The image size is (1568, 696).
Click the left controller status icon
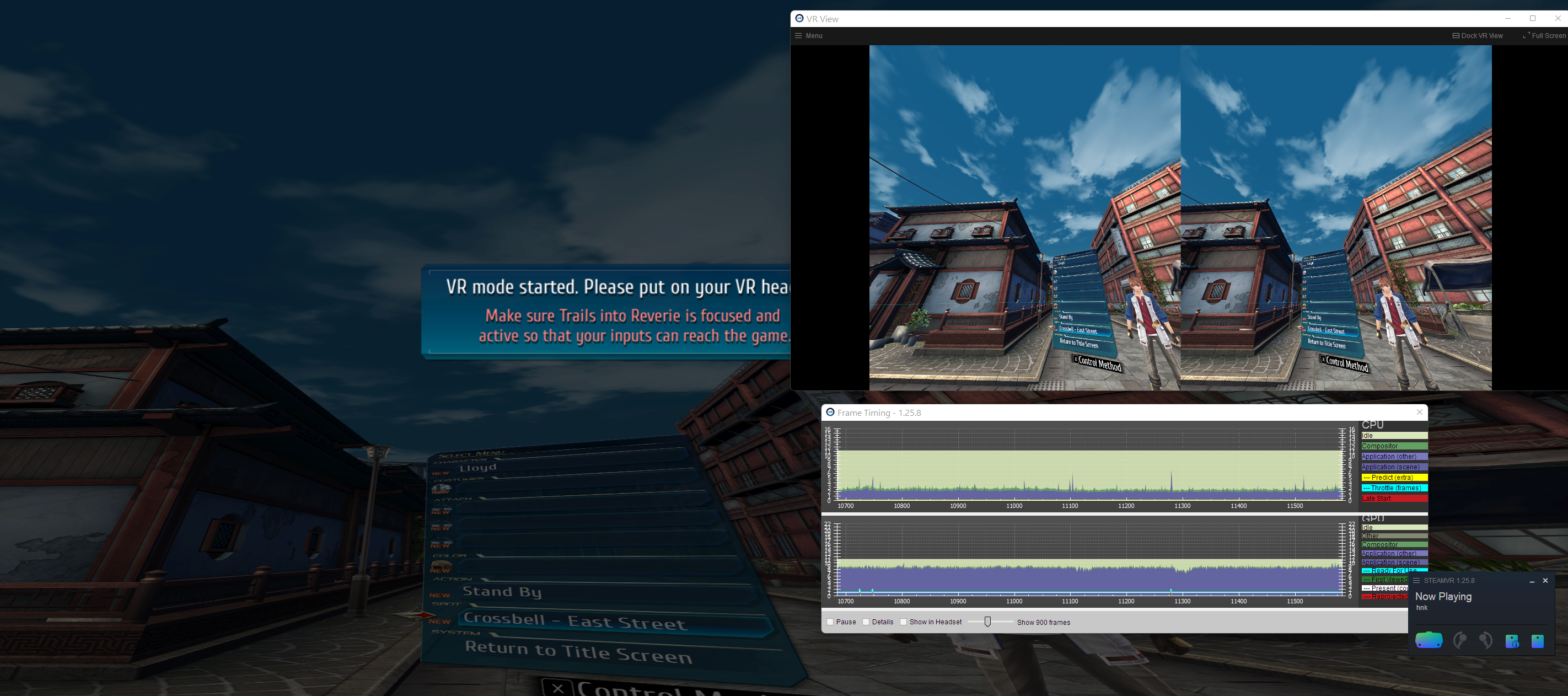pyautogui.click(x=1459, y=640)
